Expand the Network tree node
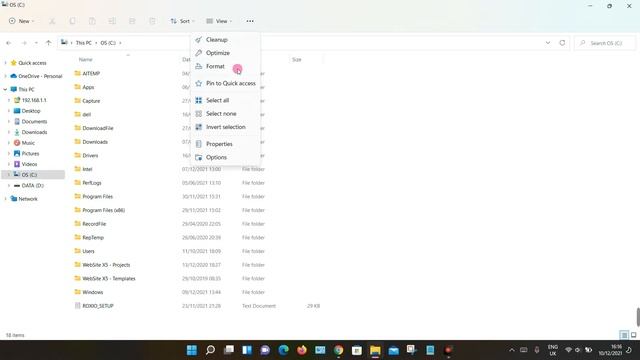640x360 pixels. 5,199
